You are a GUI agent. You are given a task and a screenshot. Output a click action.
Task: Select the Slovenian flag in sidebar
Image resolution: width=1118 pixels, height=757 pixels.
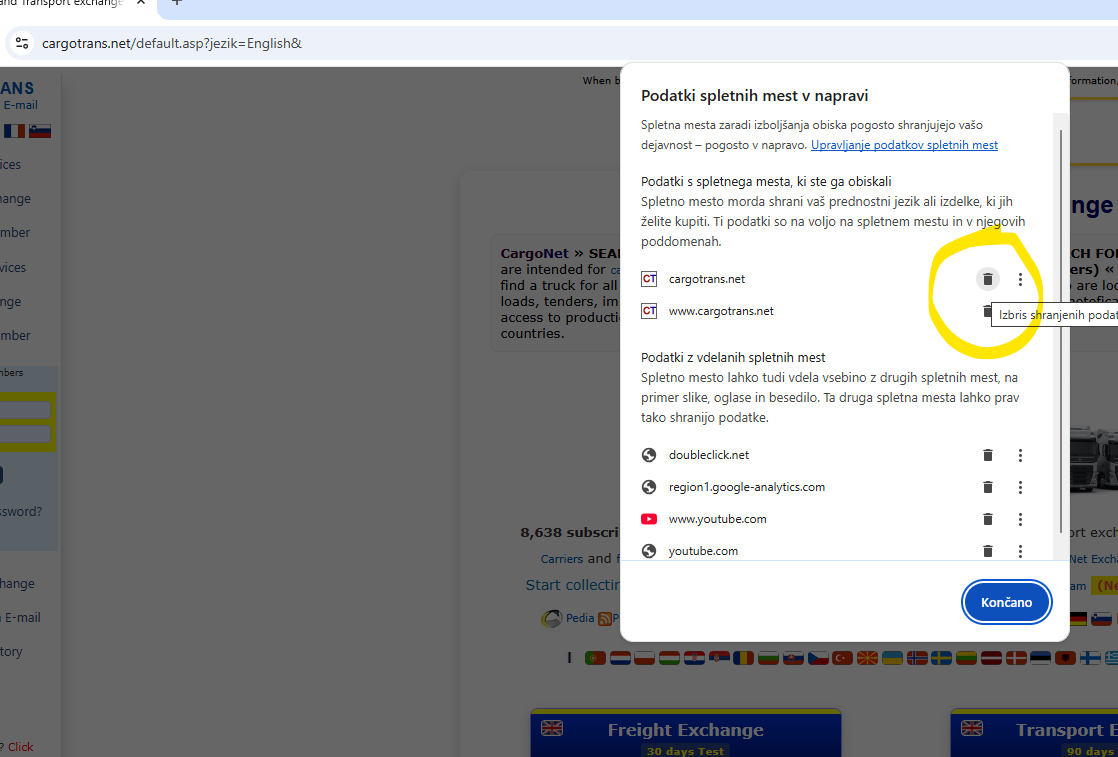coord(40,131)
